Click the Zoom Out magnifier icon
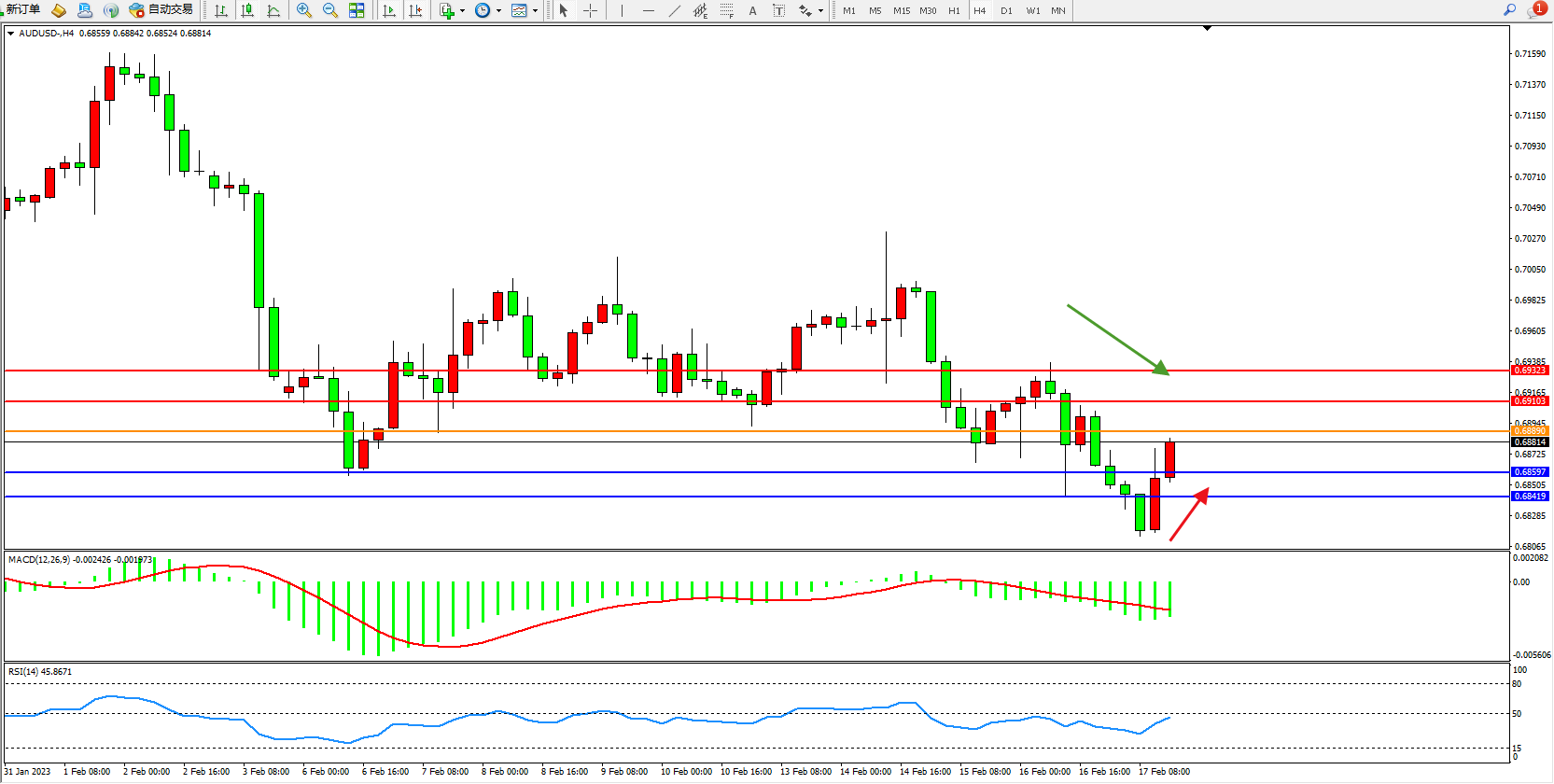 coord(330,10)
